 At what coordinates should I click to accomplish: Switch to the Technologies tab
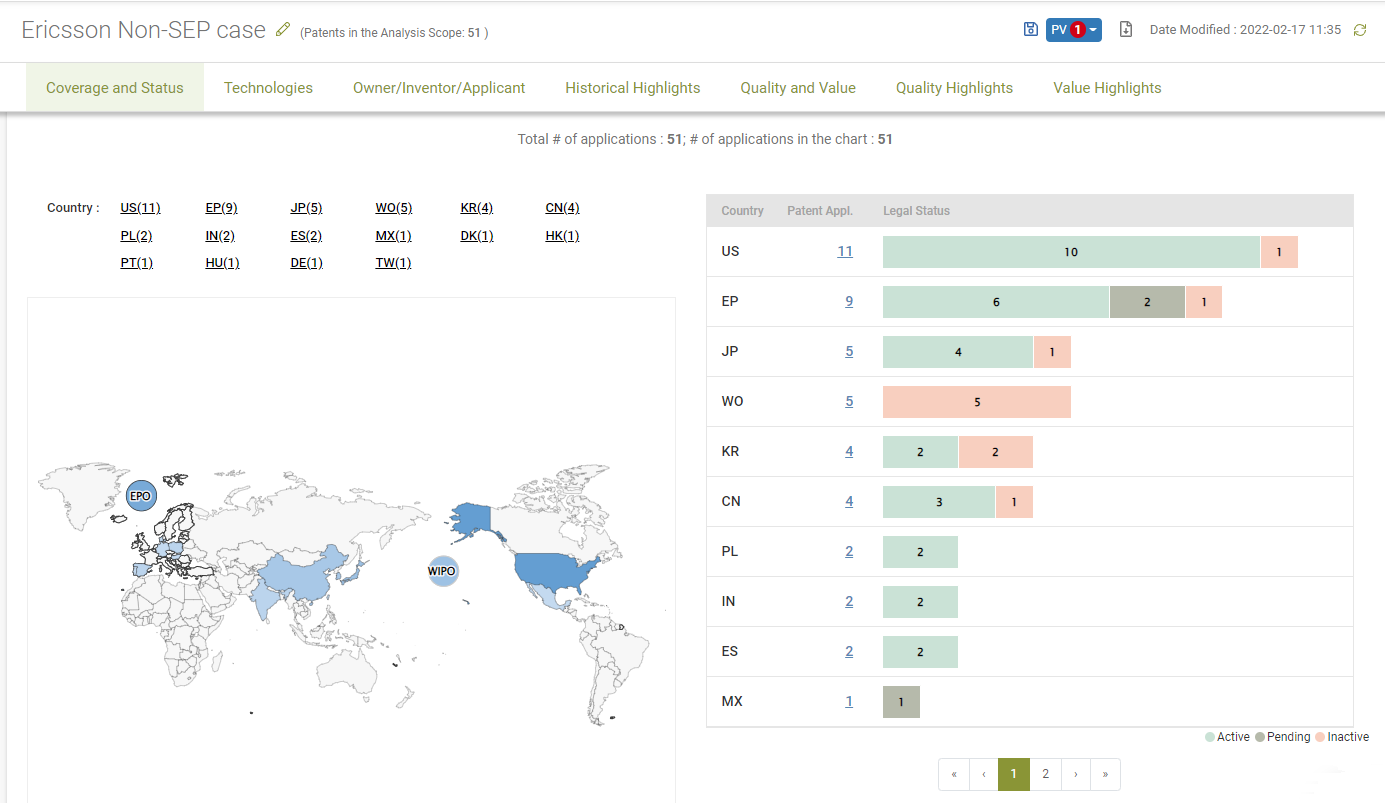click(268, 88)
